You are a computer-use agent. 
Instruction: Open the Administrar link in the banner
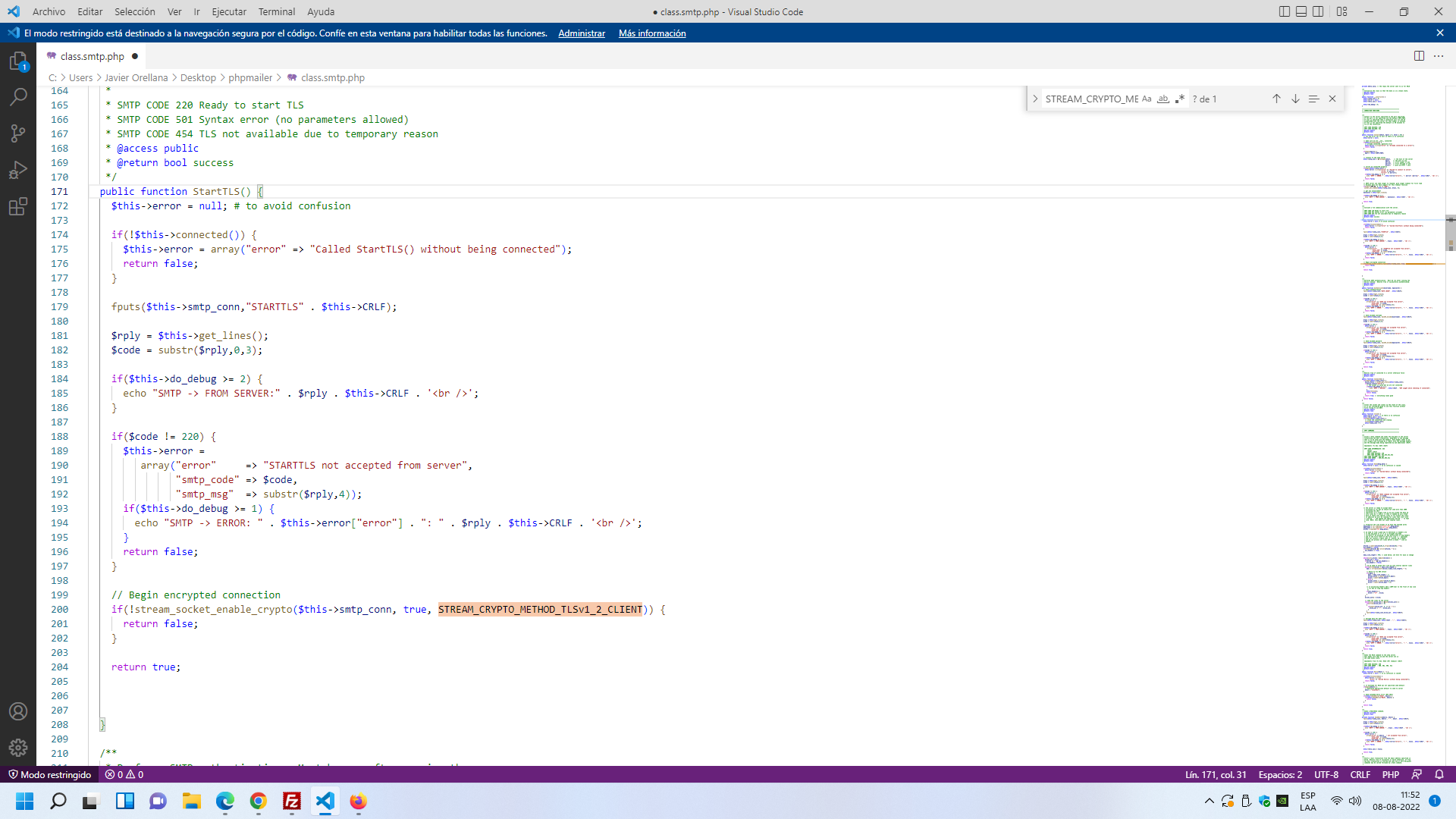pos(582,33)
